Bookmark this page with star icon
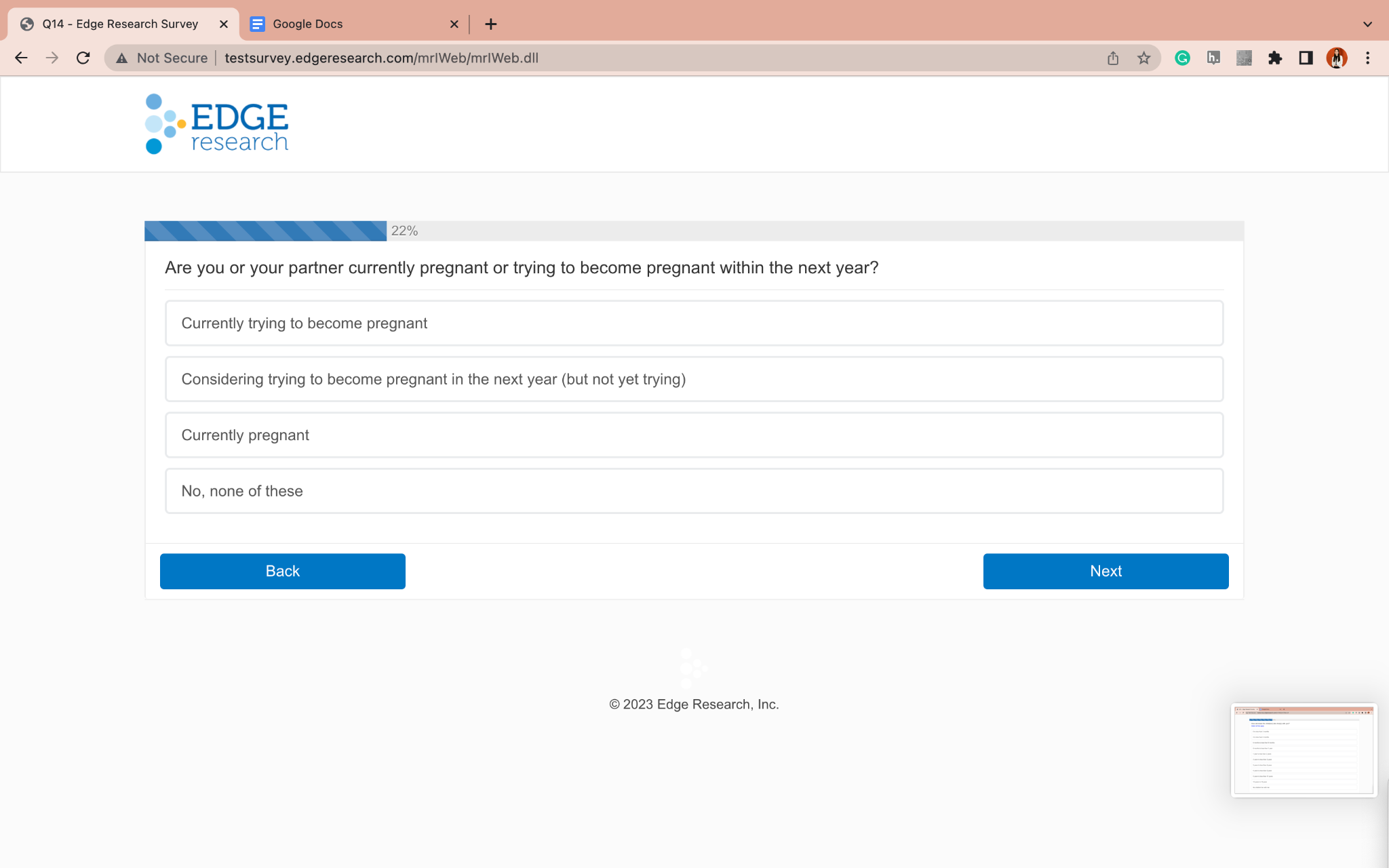The height and width of the screenshot is (868, 1389). click(1143, 58)
